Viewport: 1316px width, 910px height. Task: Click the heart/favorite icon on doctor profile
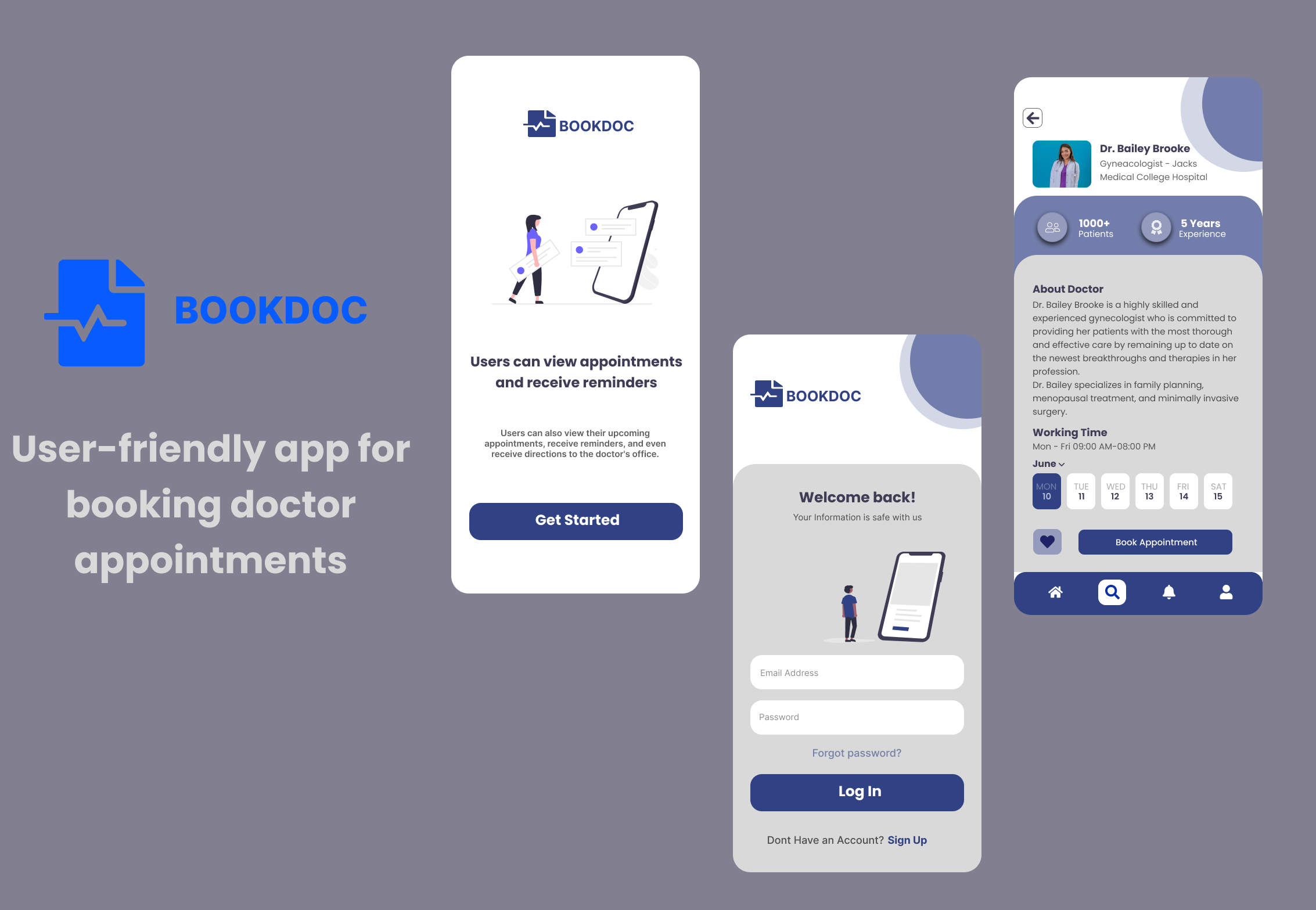point(1048,541)
